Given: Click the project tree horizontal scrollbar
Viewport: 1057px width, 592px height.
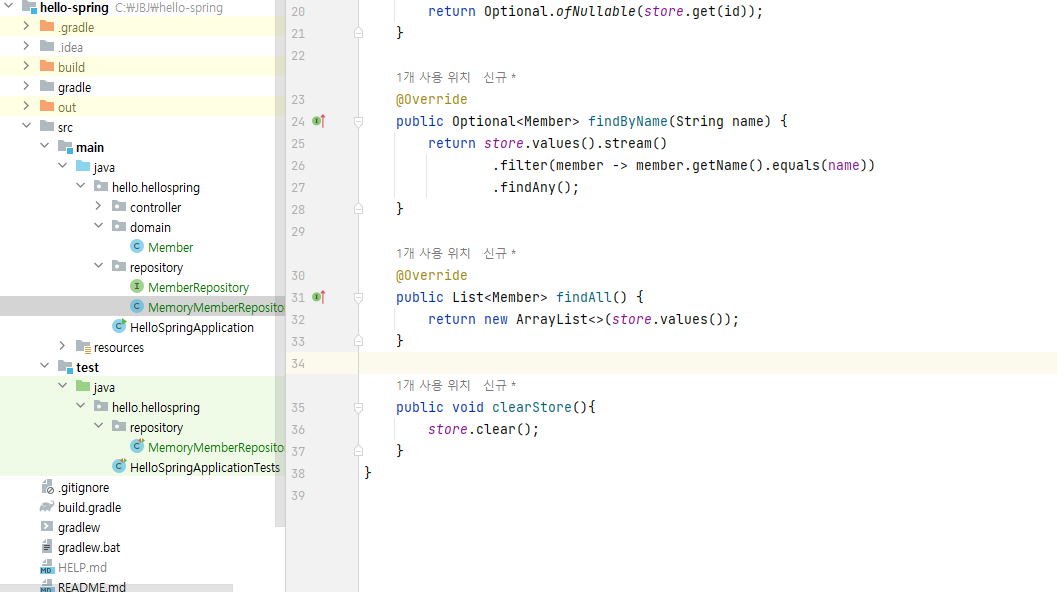Looking at the screenshot, I should tap(117, 588).
